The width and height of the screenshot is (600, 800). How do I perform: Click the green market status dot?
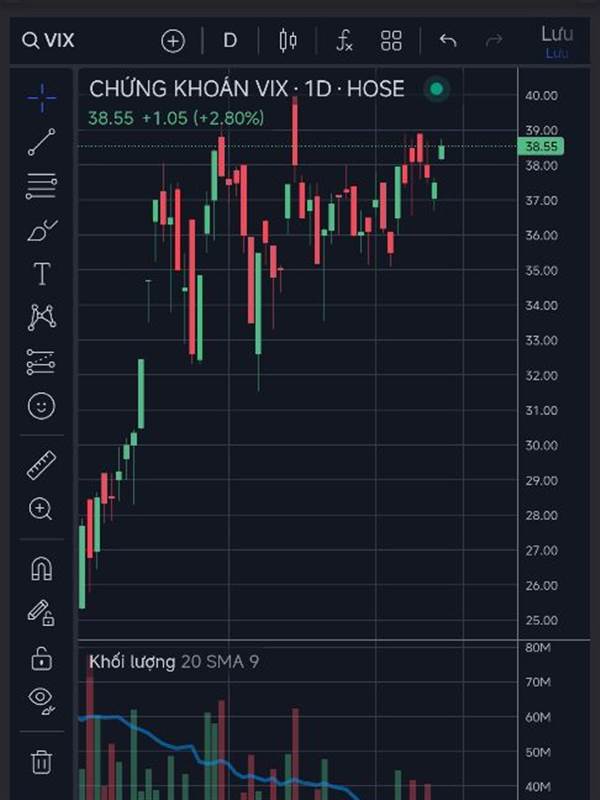pyautogui.click(x=436, y=89)
